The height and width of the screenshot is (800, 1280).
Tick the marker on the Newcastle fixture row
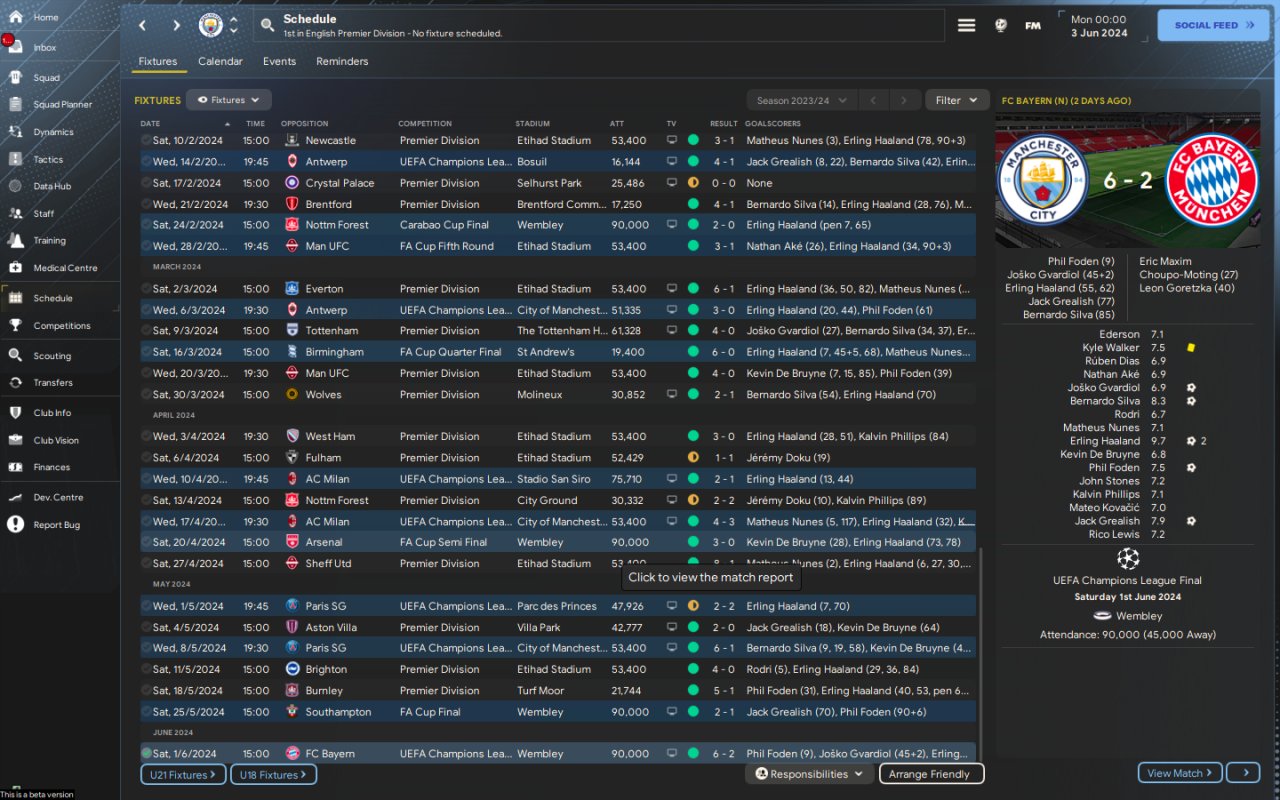click(146, 141)
